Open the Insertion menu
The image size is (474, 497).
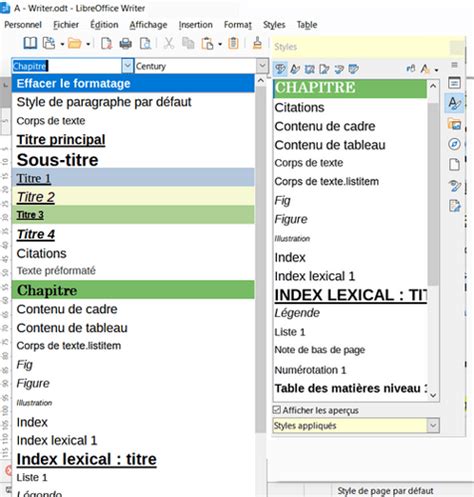pos(195,25)
